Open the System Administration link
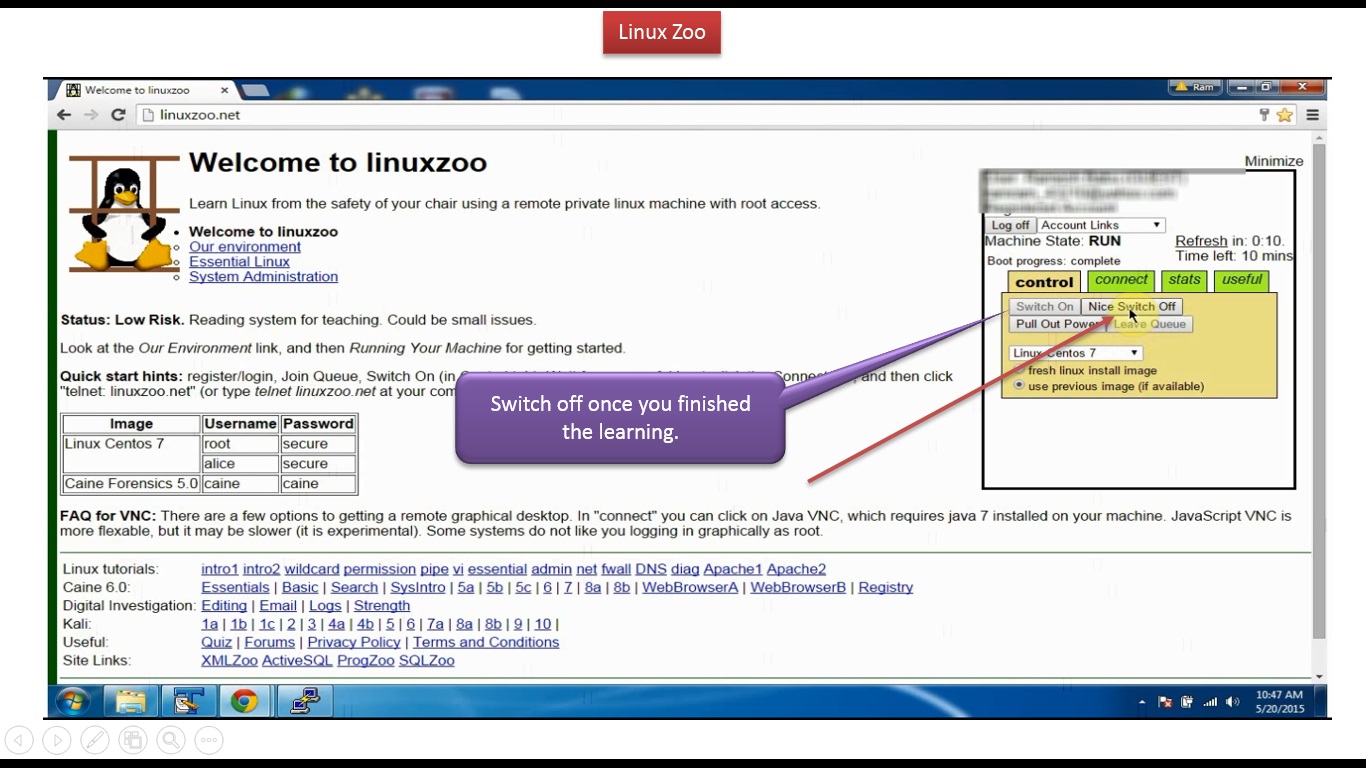This screenshot has width=1366, height=768. pyautogui.click(x=263, y=277)
